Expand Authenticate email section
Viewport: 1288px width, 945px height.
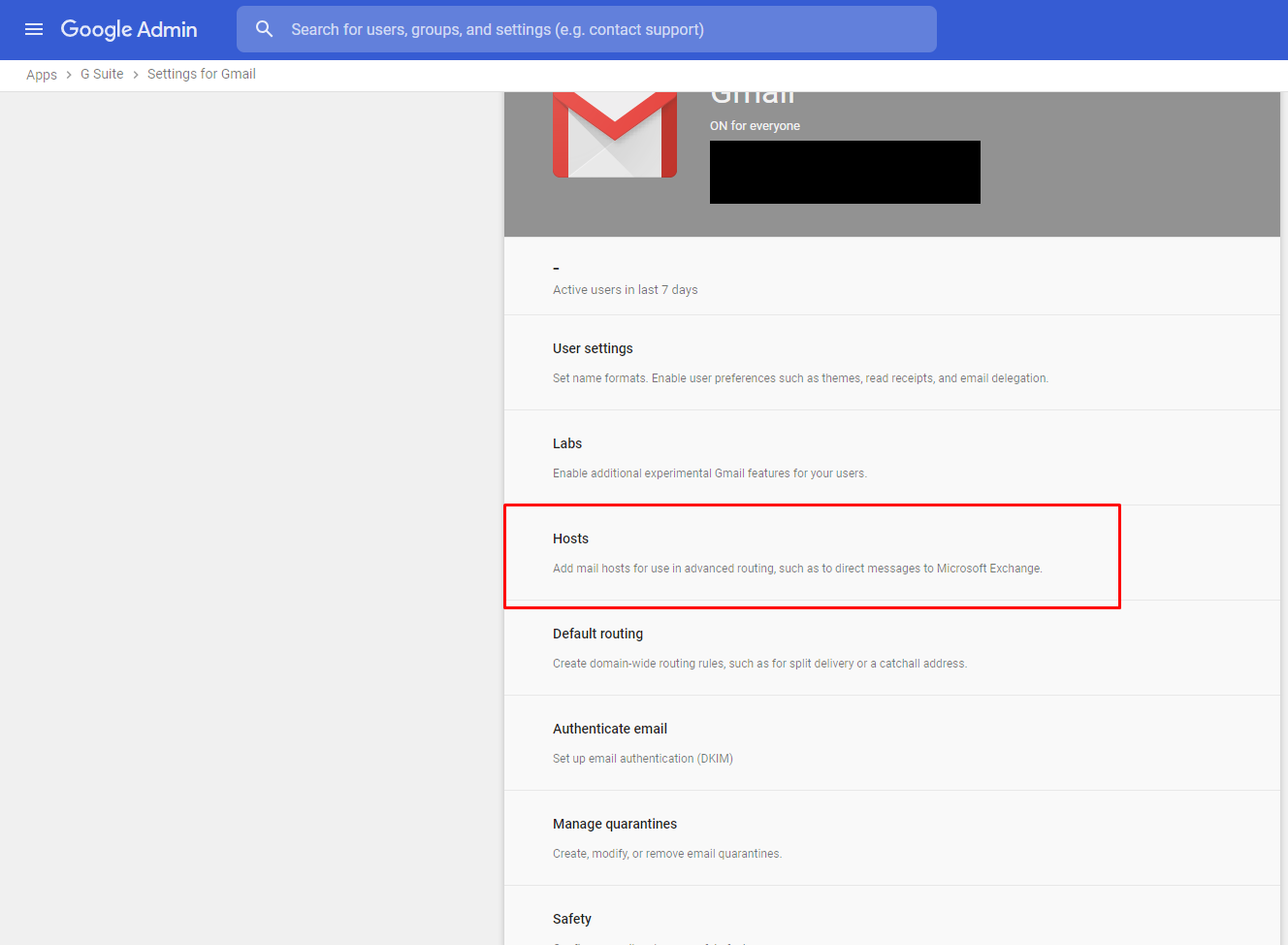pyautogui.click(x=610, y=729)
